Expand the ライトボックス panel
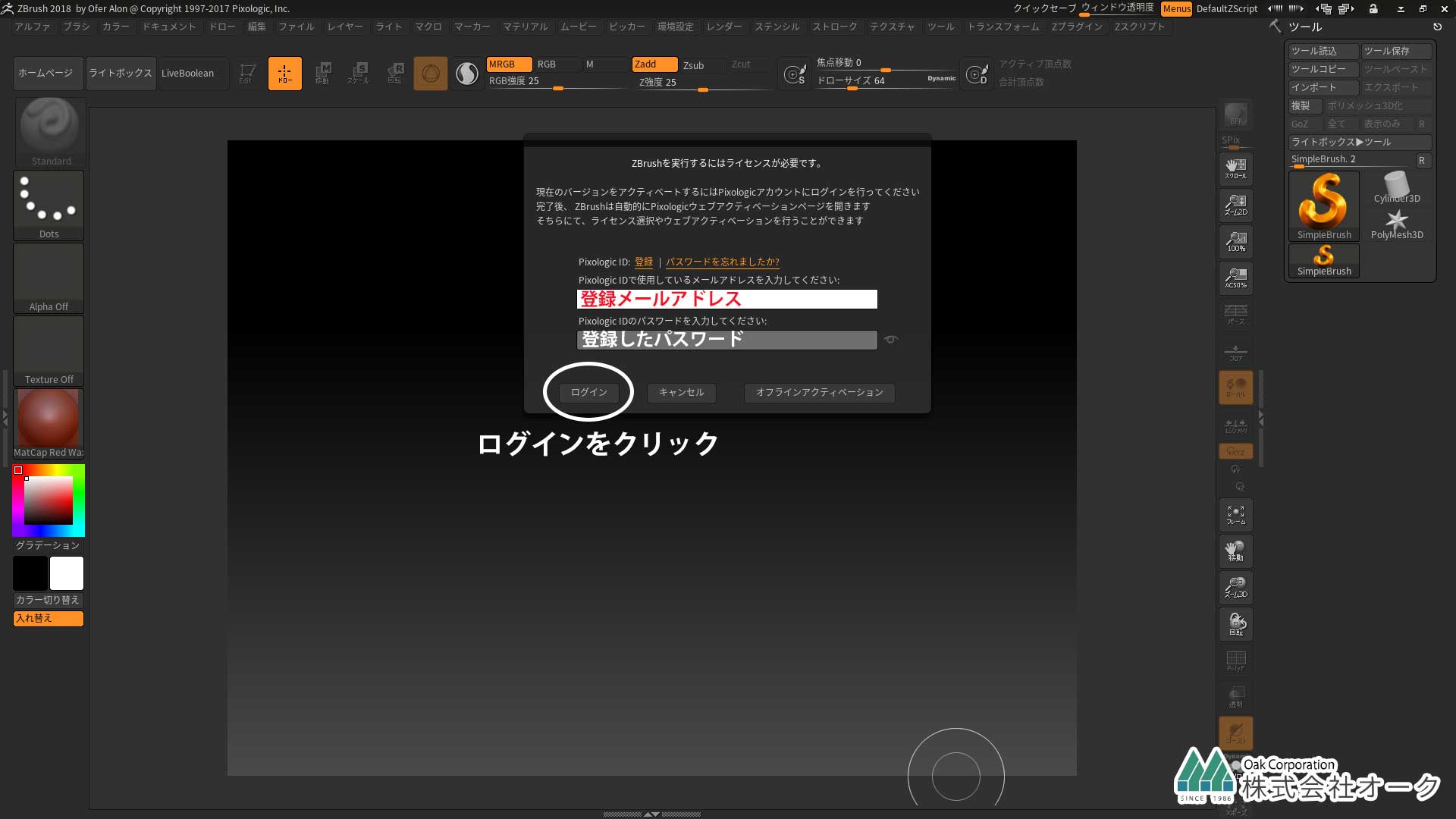 [120, 72]
